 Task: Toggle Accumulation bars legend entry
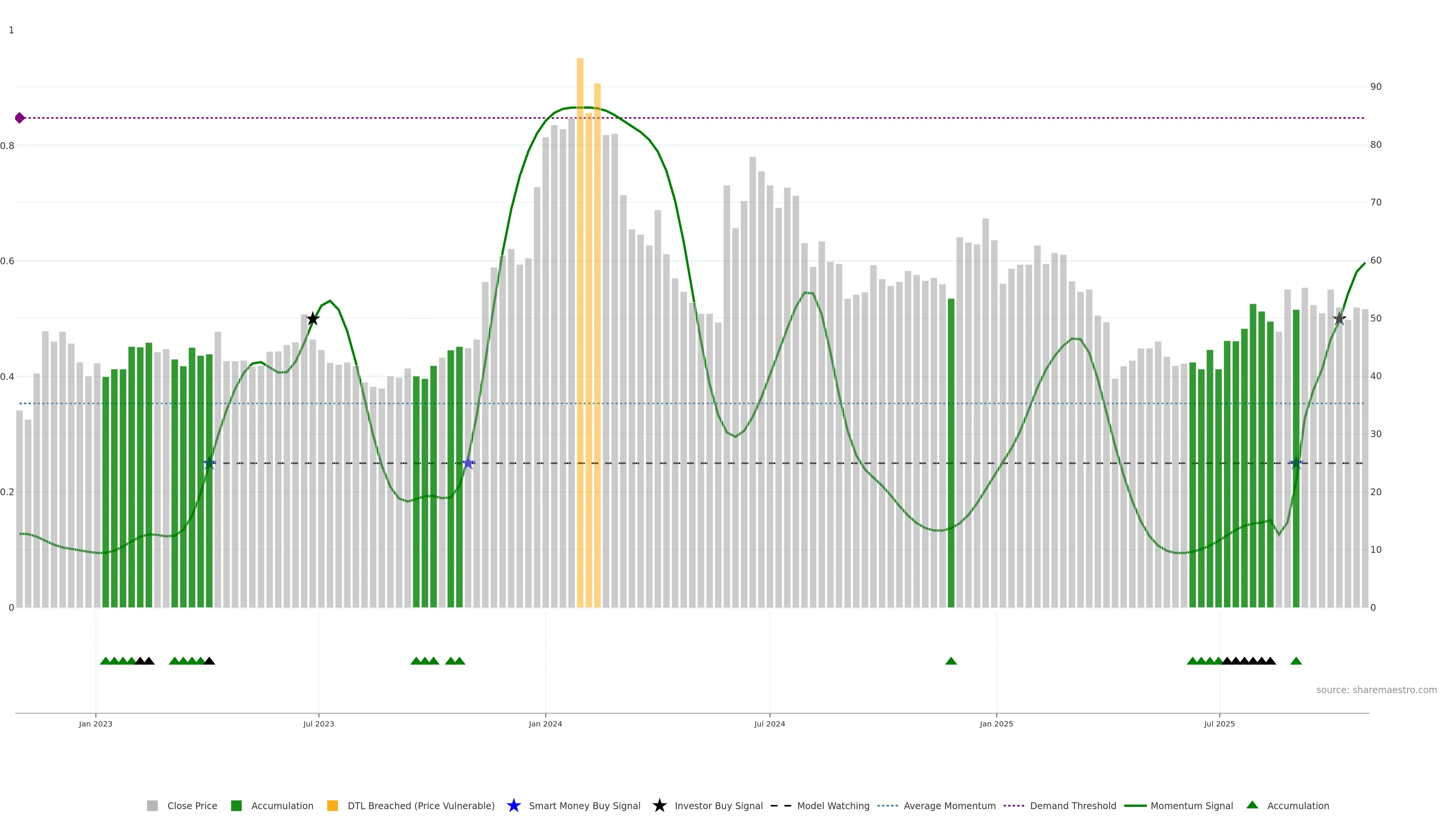pyautogui.click(x=281, y=805)
